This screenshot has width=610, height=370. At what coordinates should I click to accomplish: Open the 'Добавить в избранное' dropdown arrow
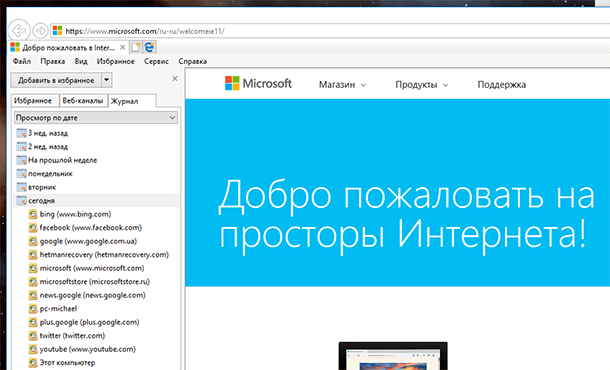(x=107, y=80)
